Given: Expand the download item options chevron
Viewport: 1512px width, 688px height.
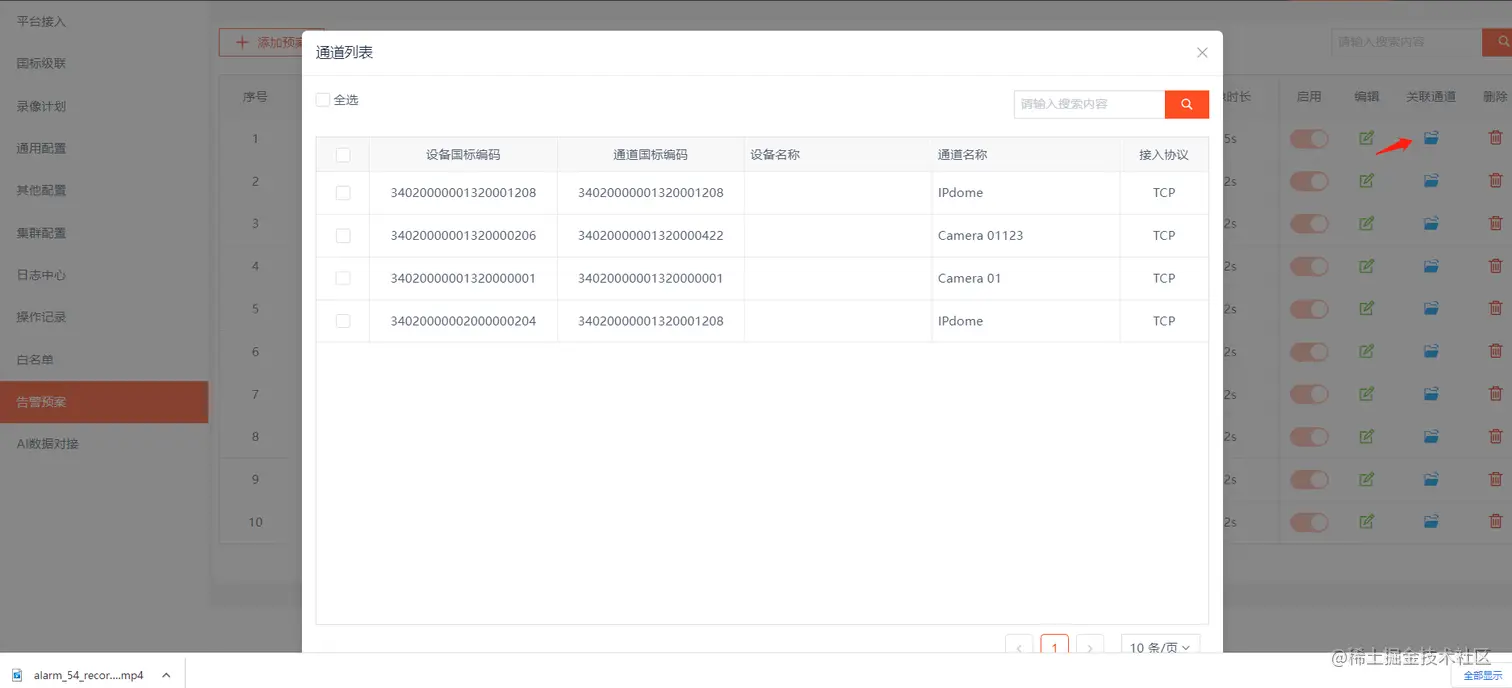Looking at the screenshot, I should click(166, 675).
